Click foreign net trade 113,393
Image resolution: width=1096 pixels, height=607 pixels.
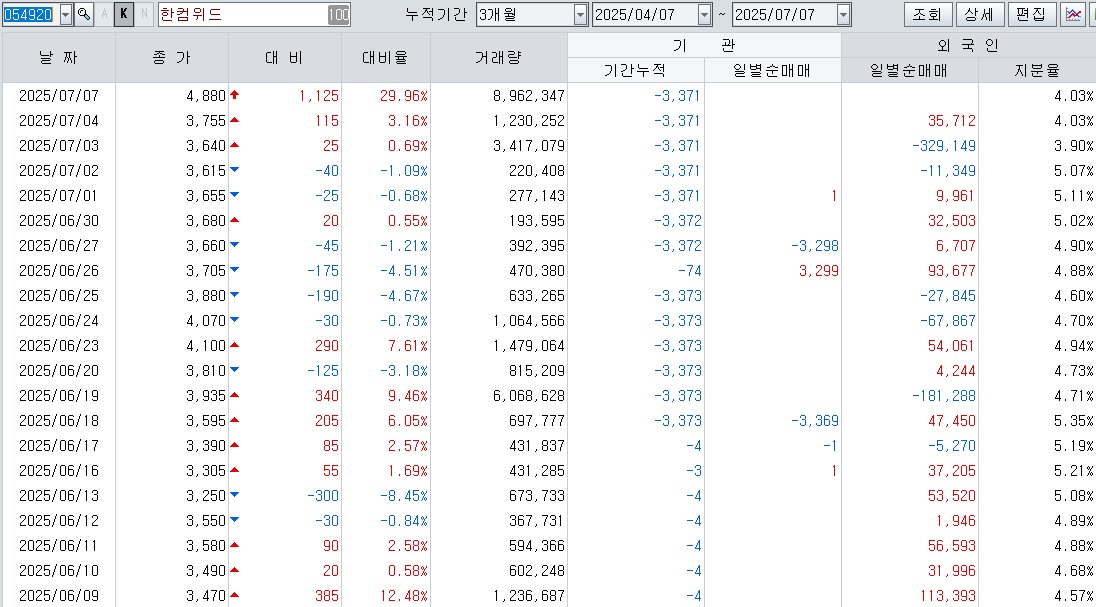[948, 596]
